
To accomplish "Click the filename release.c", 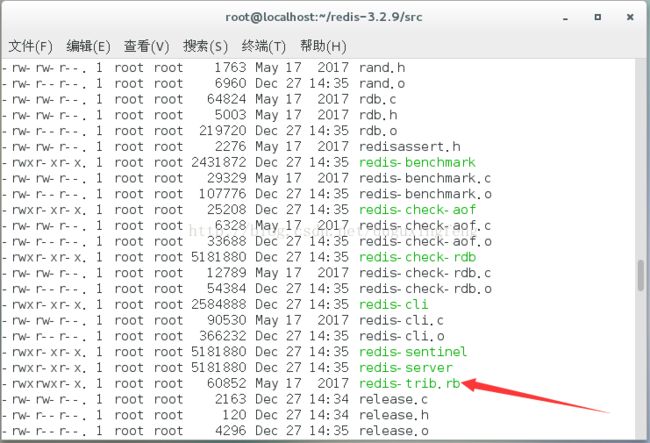I will (x=393, y=399).
